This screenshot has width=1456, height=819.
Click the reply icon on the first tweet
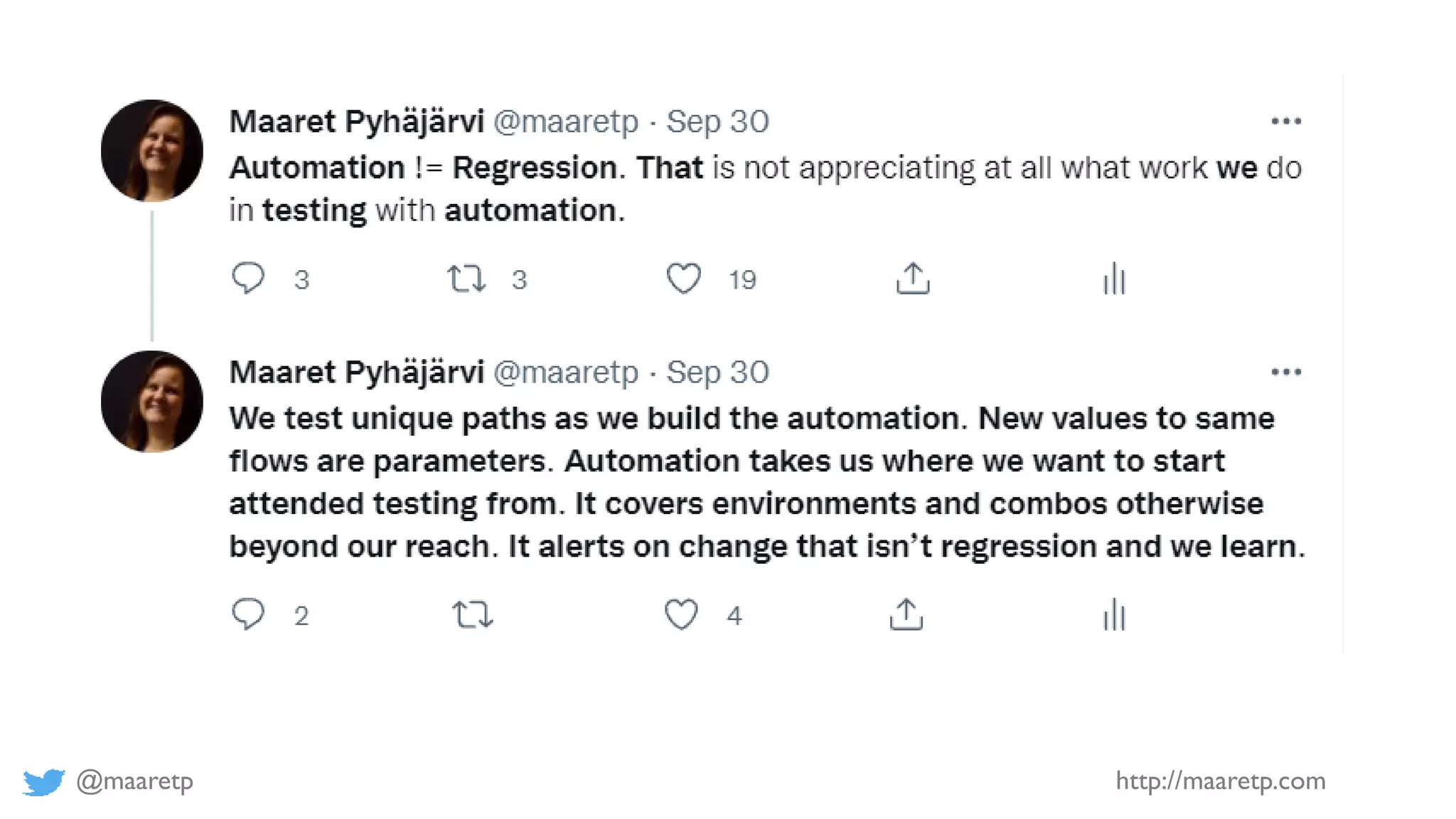[x=248, y=278]
